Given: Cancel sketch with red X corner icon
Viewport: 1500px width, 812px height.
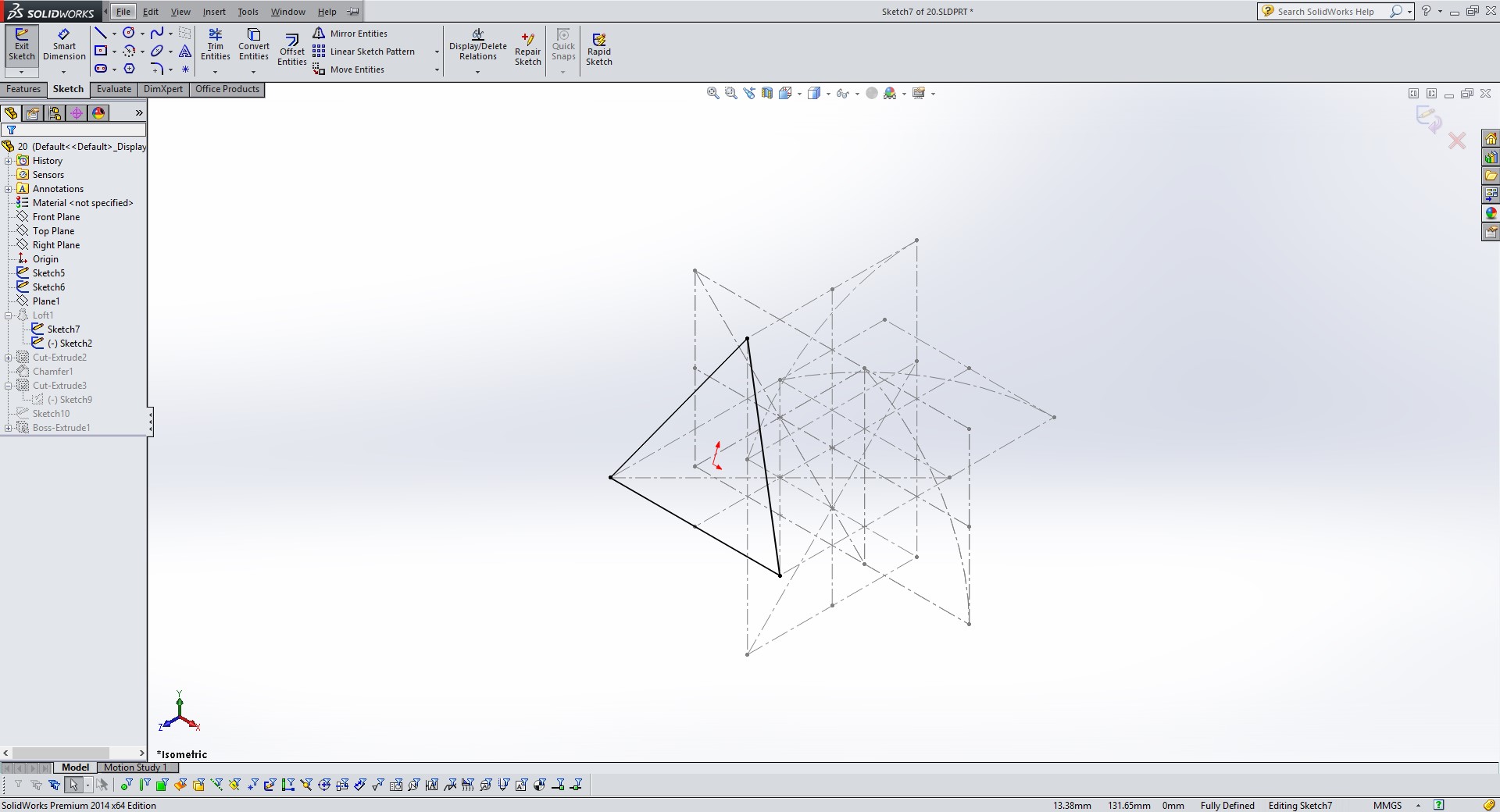Looking at the screenshot, I should (1457, 141).
